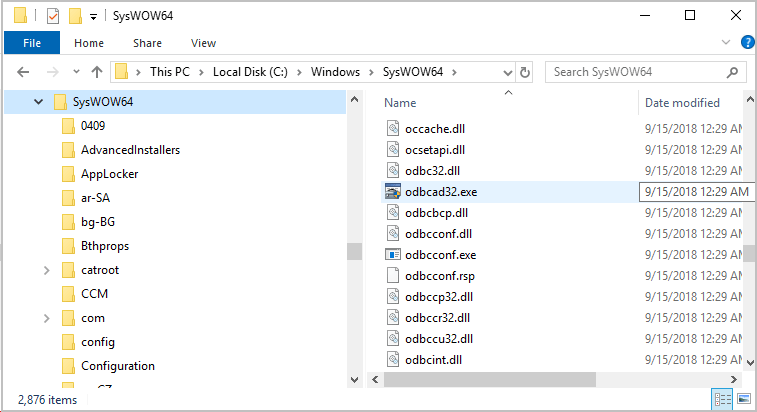Viewport: 757px width, 412px height.
Task: Click the 2,876 items status text
Action: pos(47,400)
